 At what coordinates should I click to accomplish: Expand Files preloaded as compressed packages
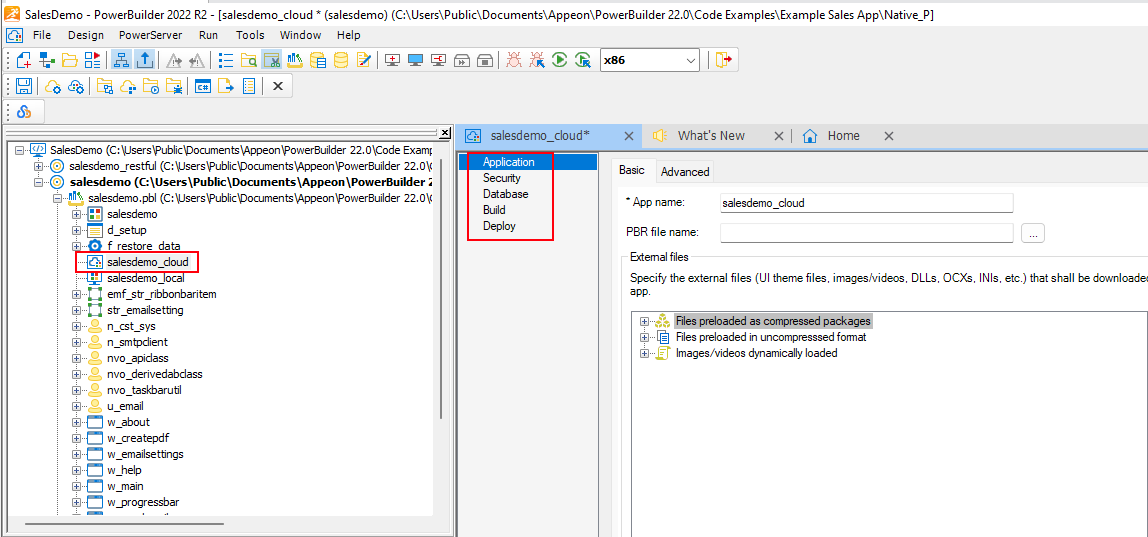644,322
